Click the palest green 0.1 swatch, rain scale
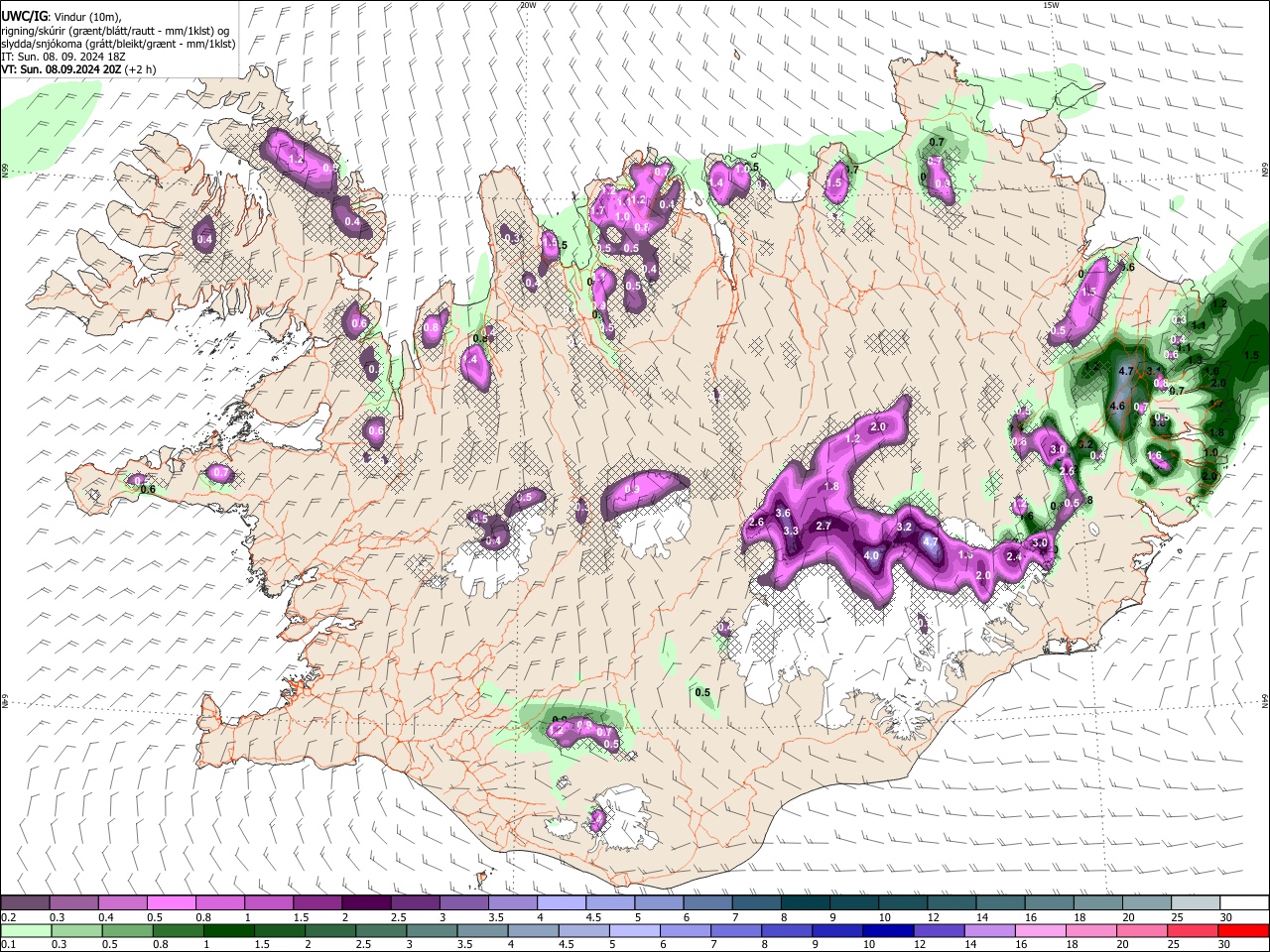The image size is (1270, 952). [26, 930]
